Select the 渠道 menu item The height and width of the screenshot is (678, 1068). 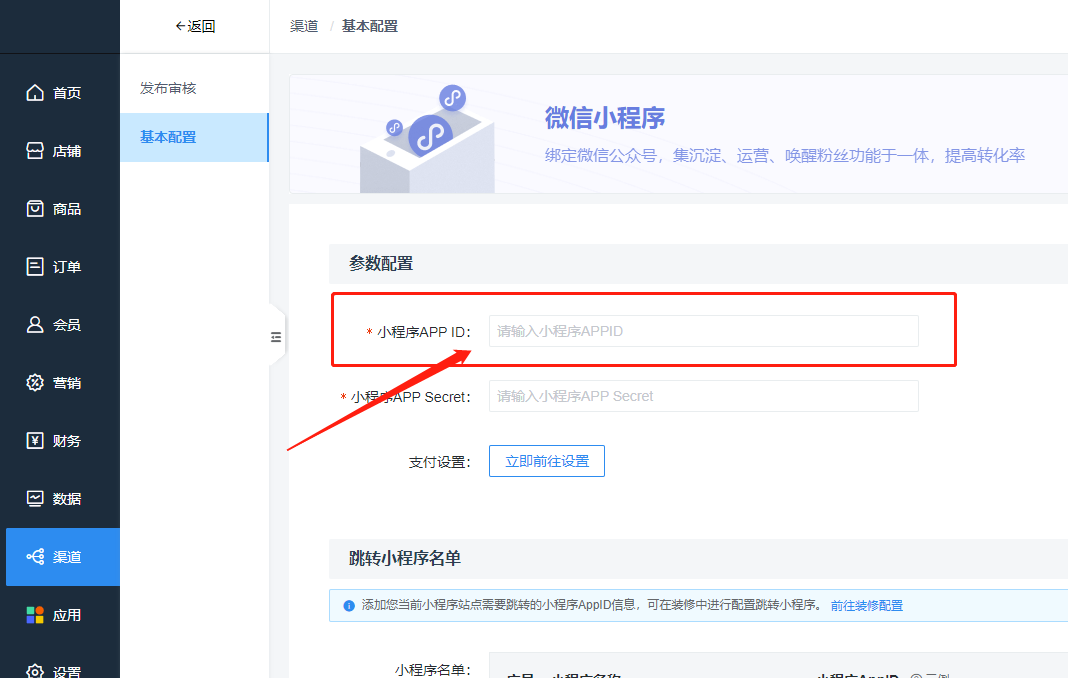(63, 557)
